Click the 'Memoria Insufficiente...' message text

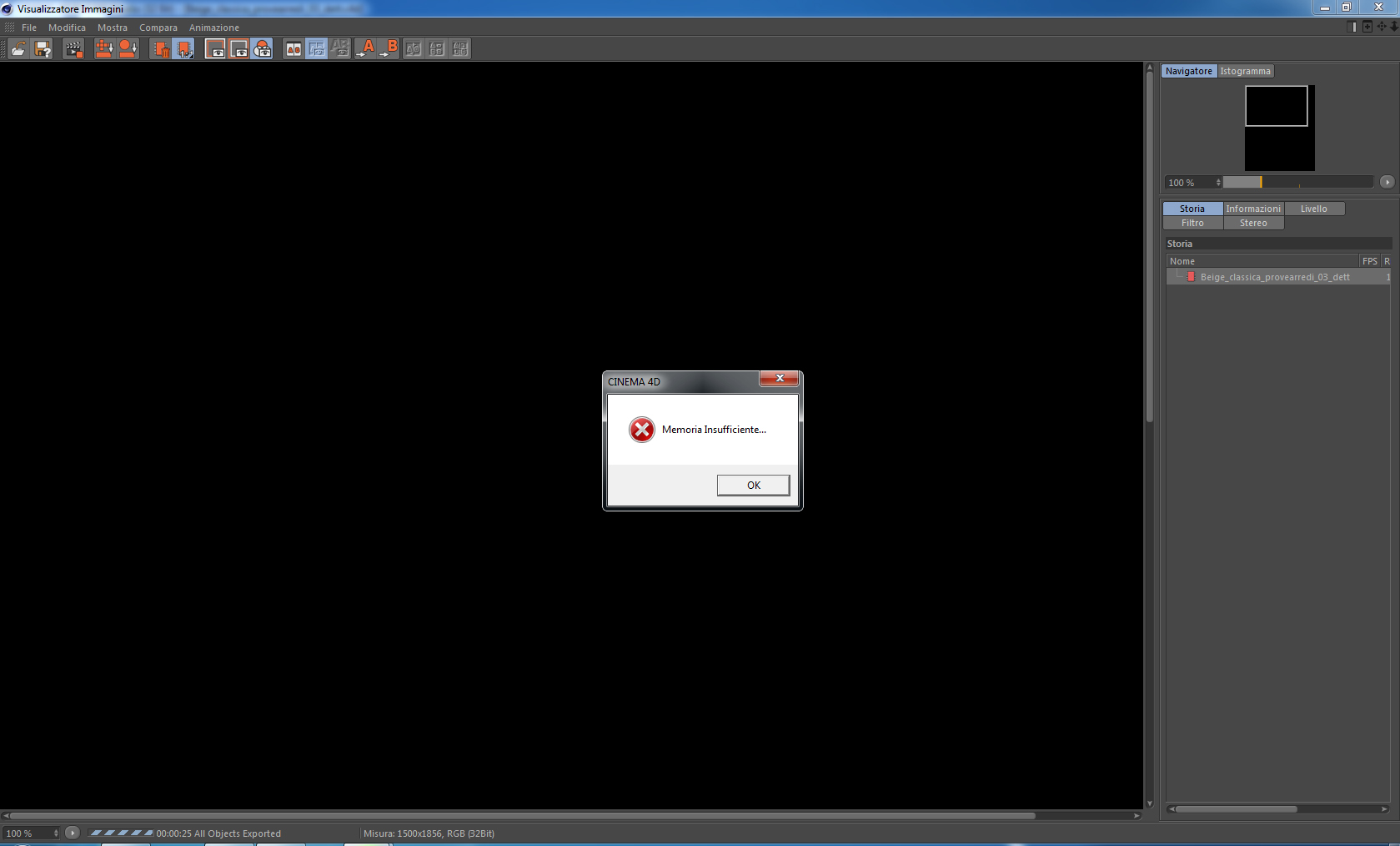pos(714,430)
